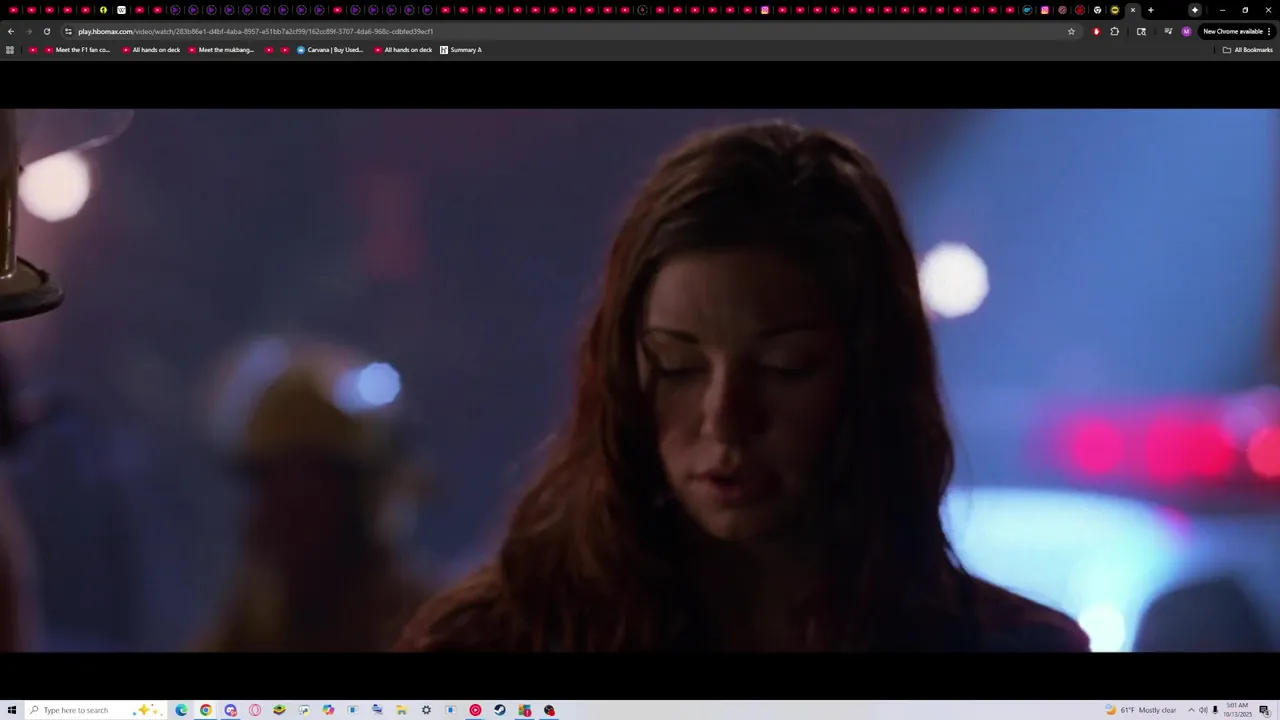Switch to the yellow circle tab beside active tab
The height and width of the screenshot is (720, 1280).
(x=1115, y=10)
